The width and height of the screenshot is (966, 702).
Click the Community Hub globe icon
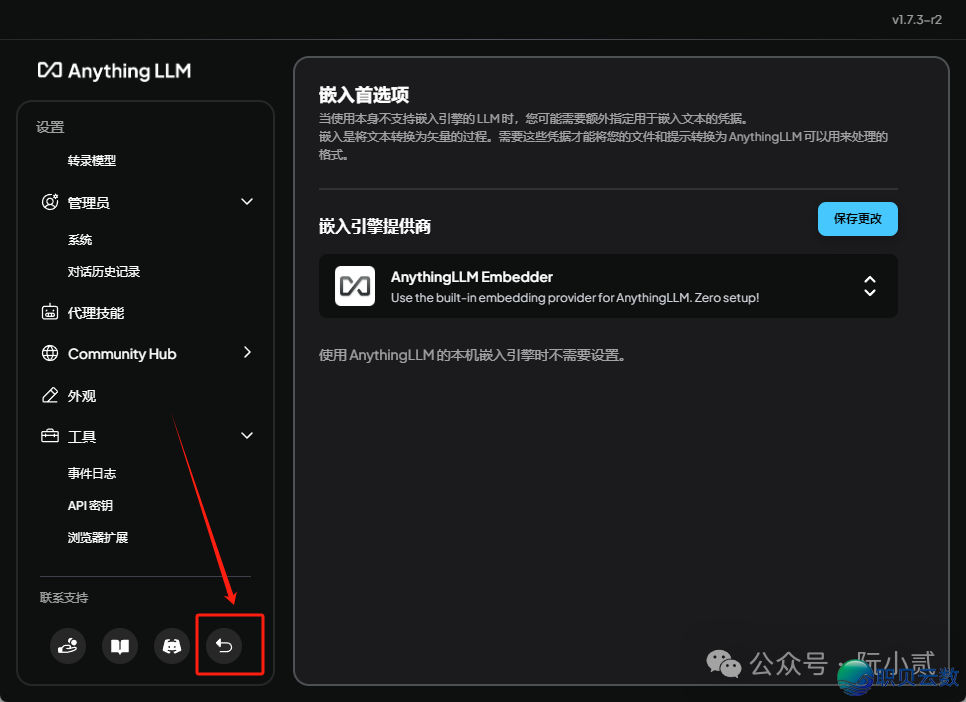tap(50, 353)
